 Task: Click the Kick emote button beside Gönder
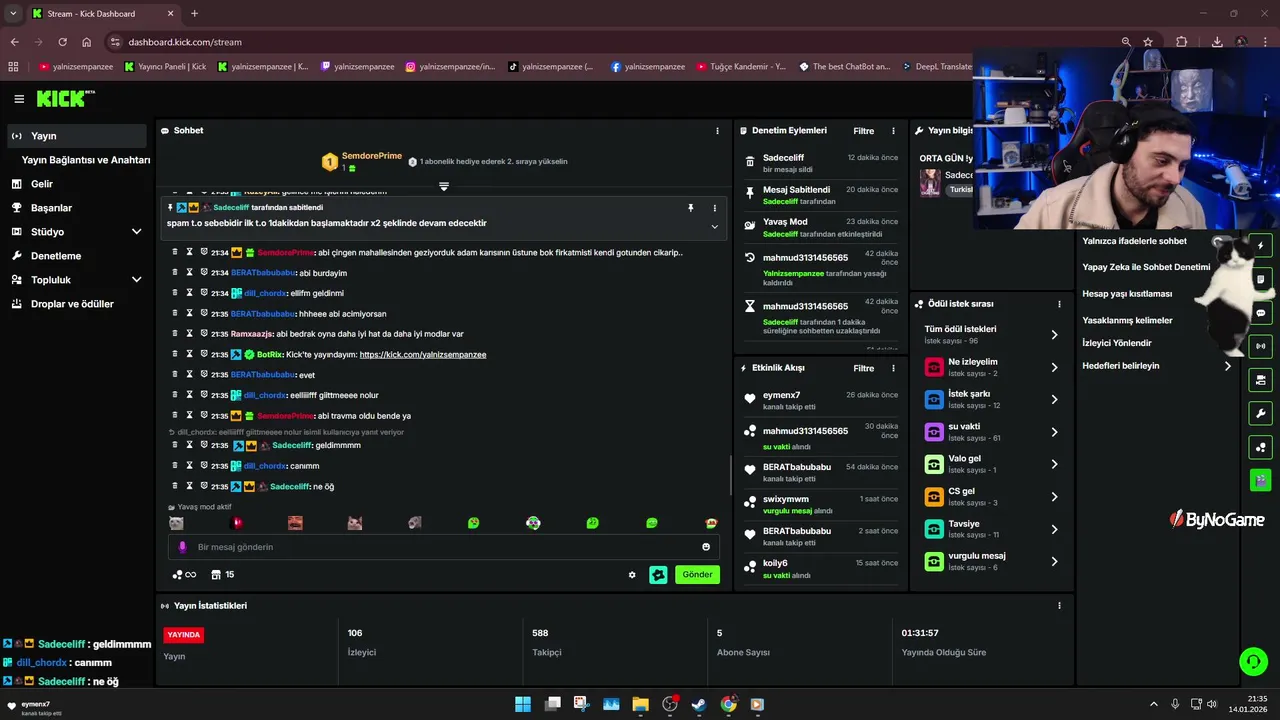coord(658,575)
